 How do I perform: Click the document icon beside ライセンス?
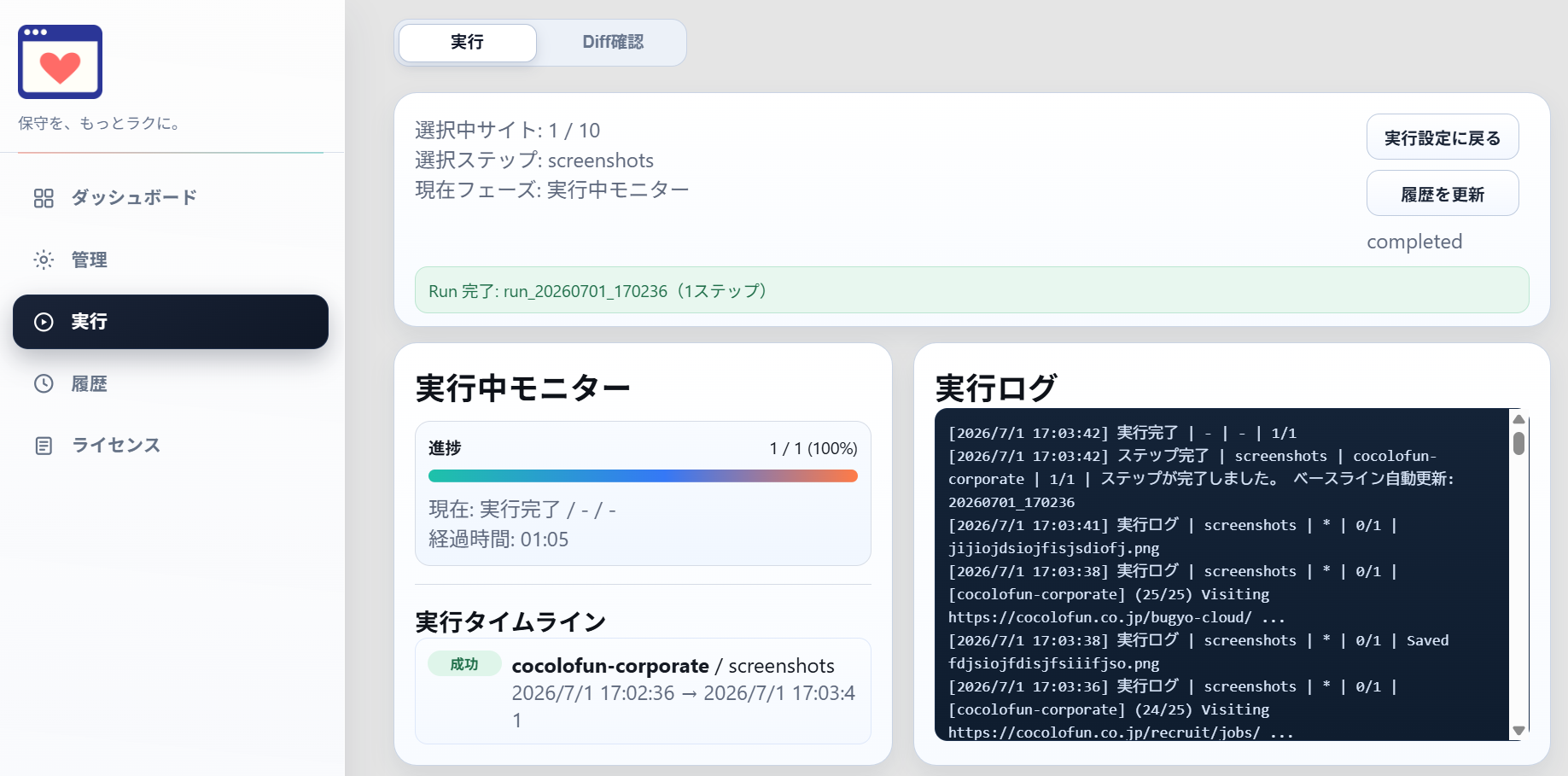tap(44, 446)
